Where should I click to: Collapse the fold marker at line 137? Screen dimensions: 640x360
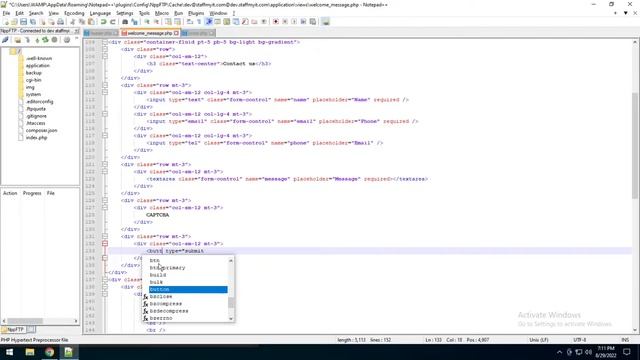click(x=105, y=280)
